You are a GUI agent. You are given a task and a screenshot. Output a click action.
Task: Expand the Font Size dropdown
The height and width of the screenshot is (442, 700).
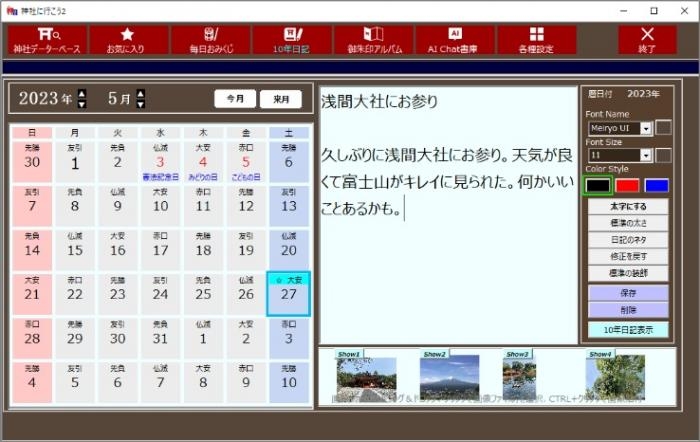coord(646,156)
